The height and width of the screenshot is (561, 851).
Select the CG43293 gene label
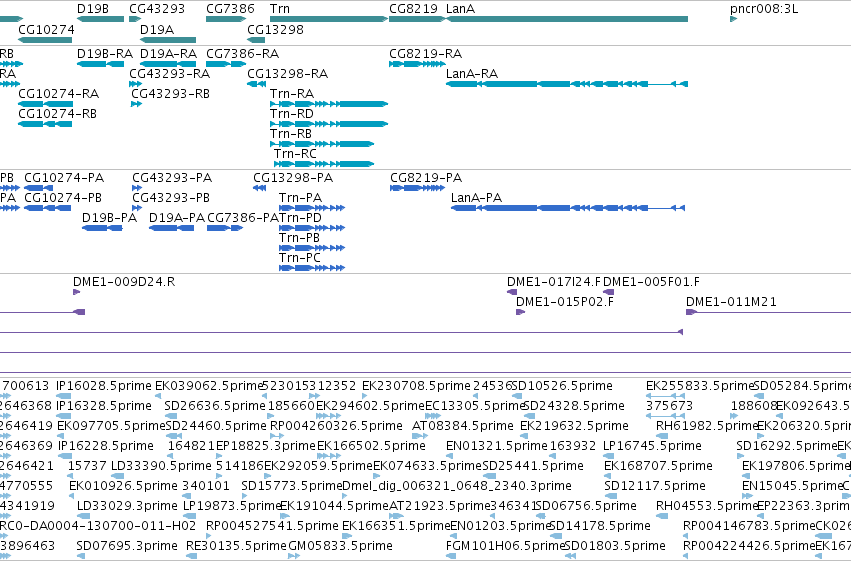coord(157,9)
